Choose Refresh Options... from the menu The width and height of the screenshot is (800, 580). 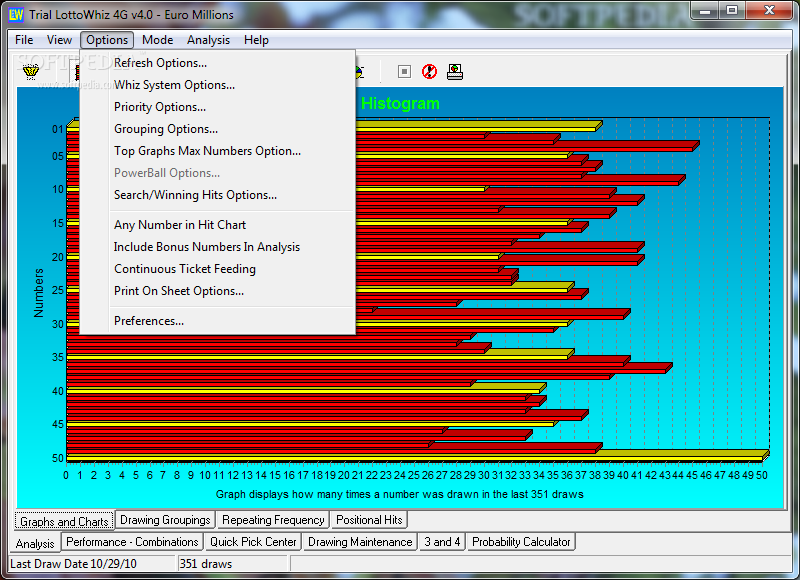(x=218, y=63)
